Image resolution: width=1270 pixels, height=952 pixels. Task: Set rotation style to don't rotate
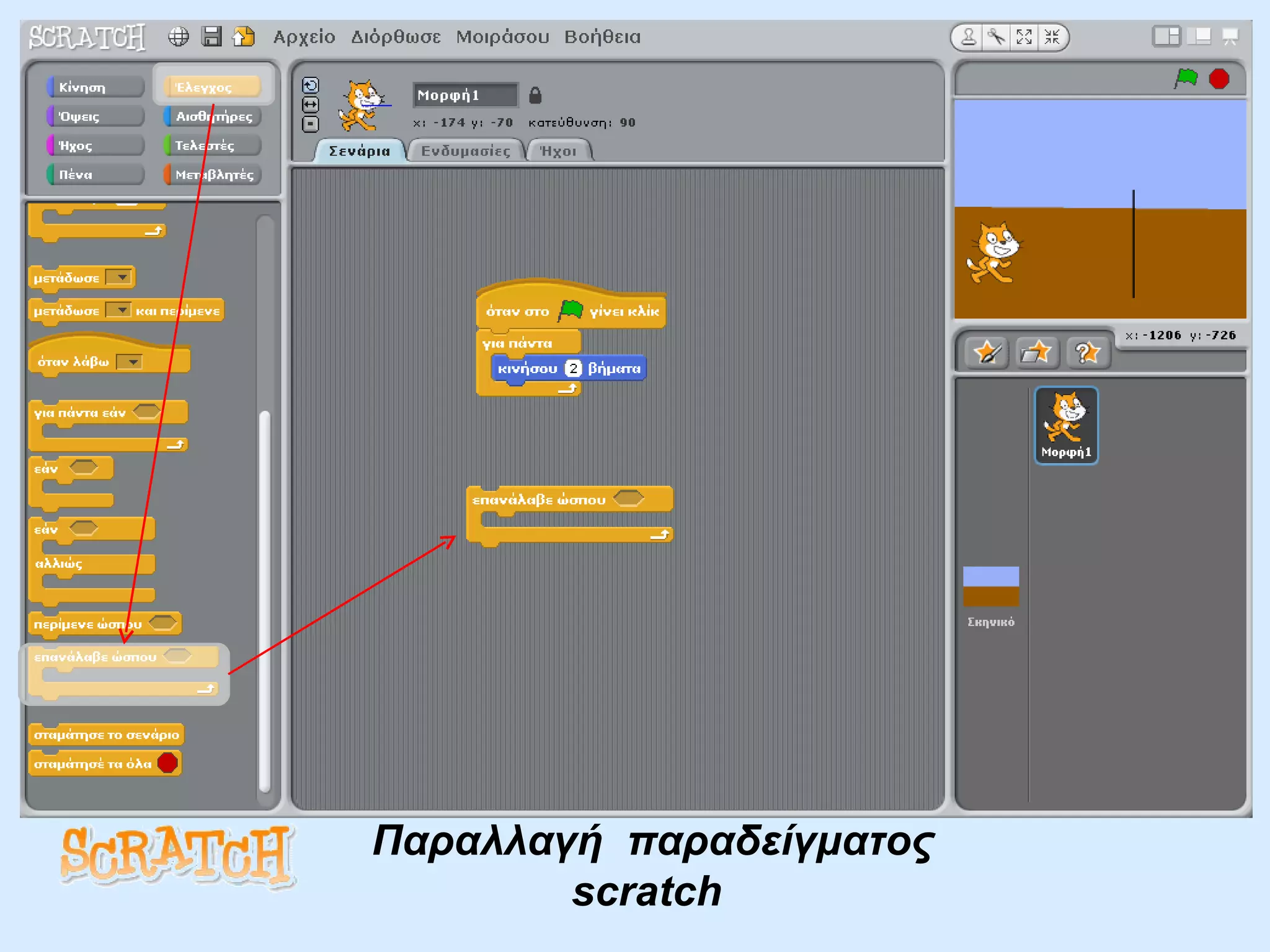coord(310,125)
